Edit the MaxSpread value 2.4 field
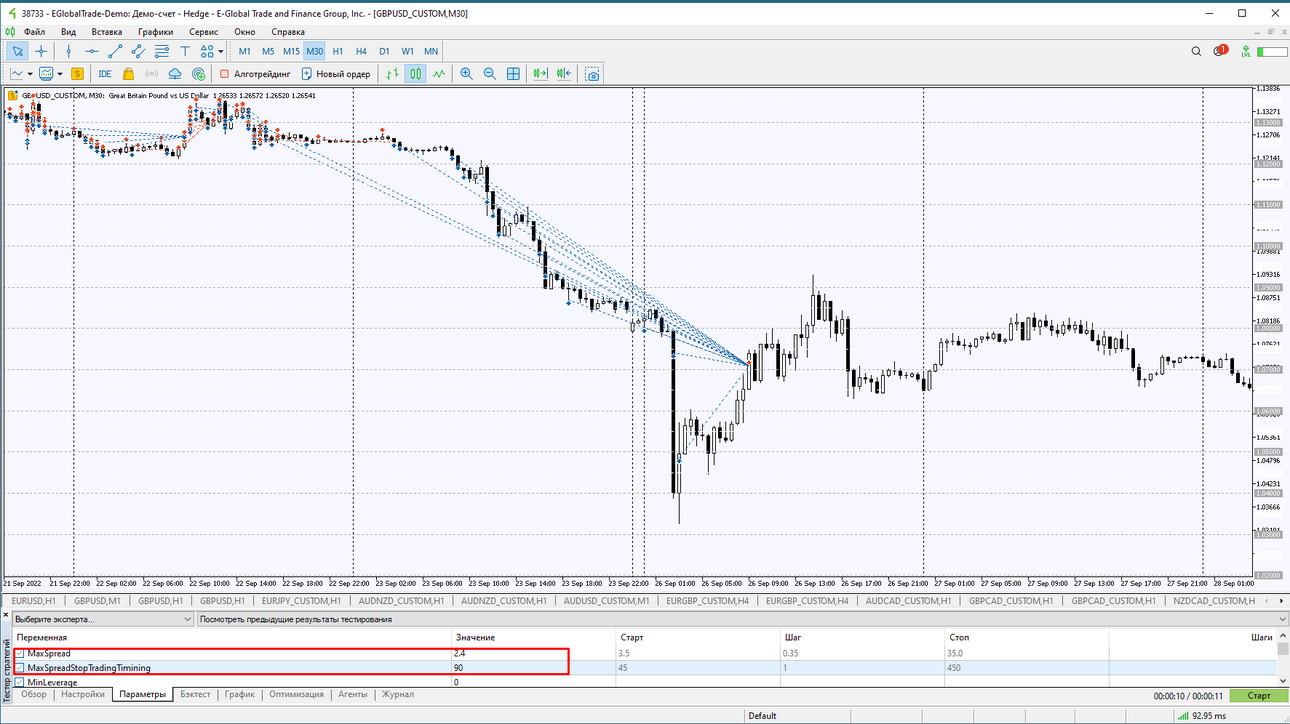 pos(532,653)
